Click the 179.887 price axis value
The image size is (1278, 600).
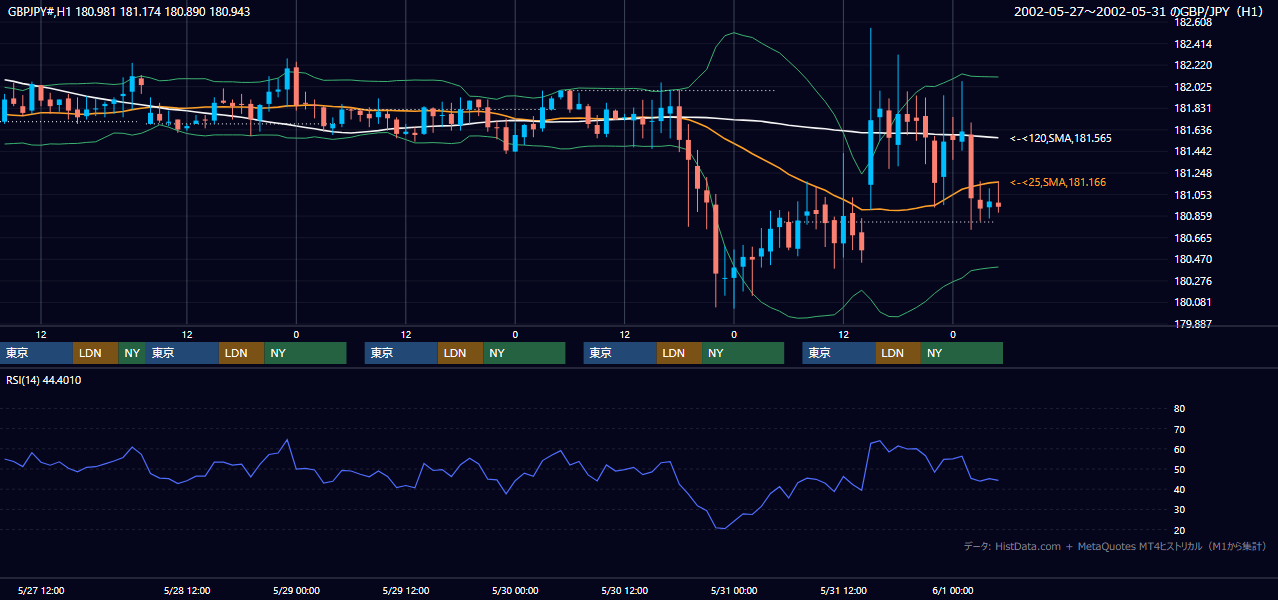[1192, 324]
